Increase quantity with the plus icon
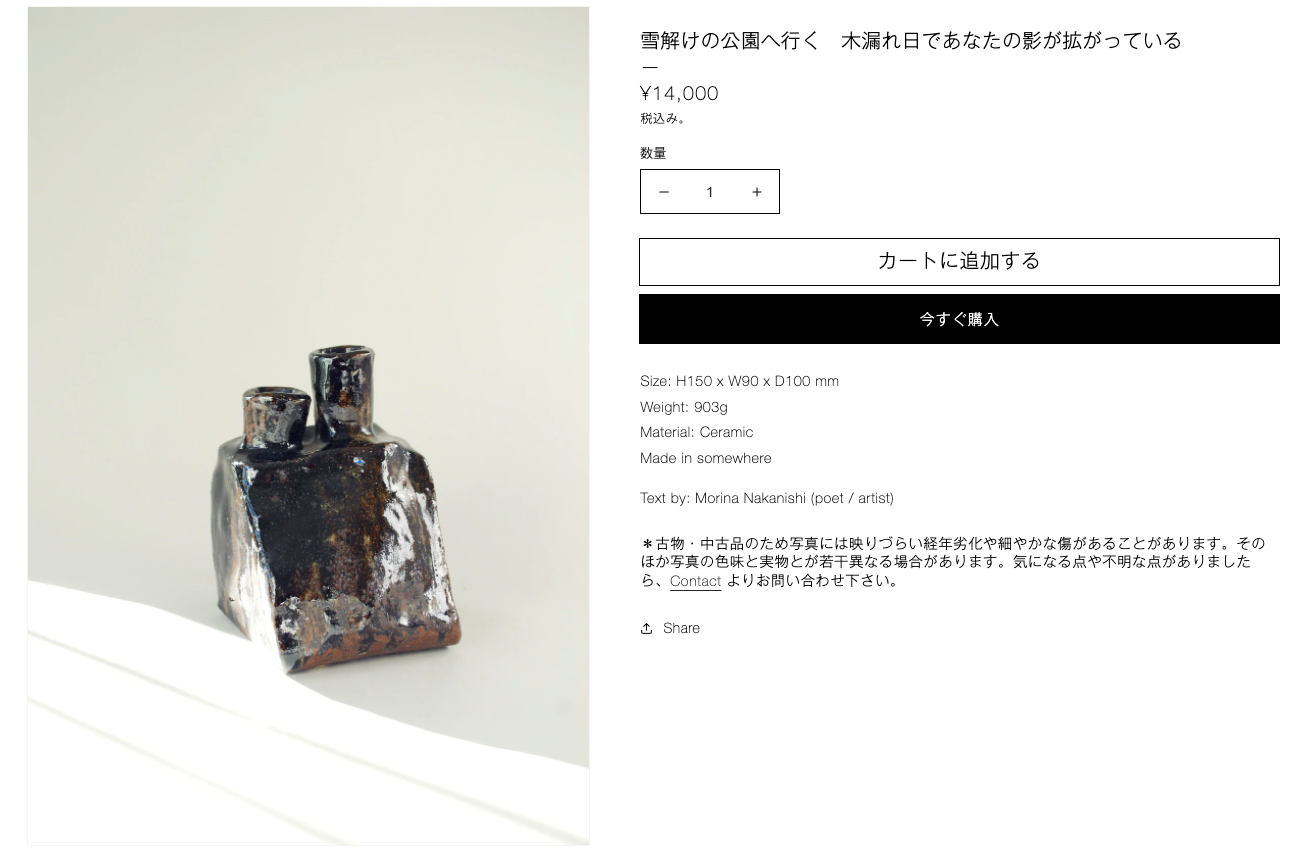The height and width of the screenshot is (853, 1314). point(757,192)
